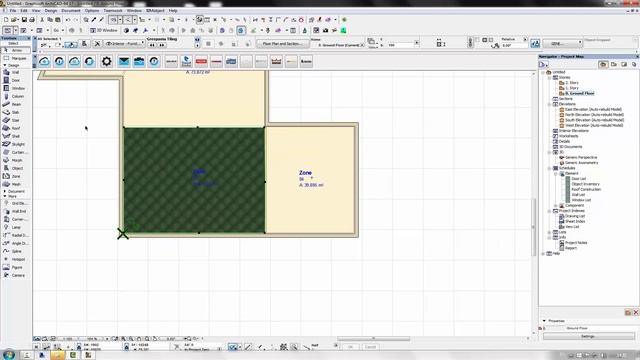Open the Document menu
This screenshot has width=640, height=360.
pyautogui.click(x=71, y=11)
